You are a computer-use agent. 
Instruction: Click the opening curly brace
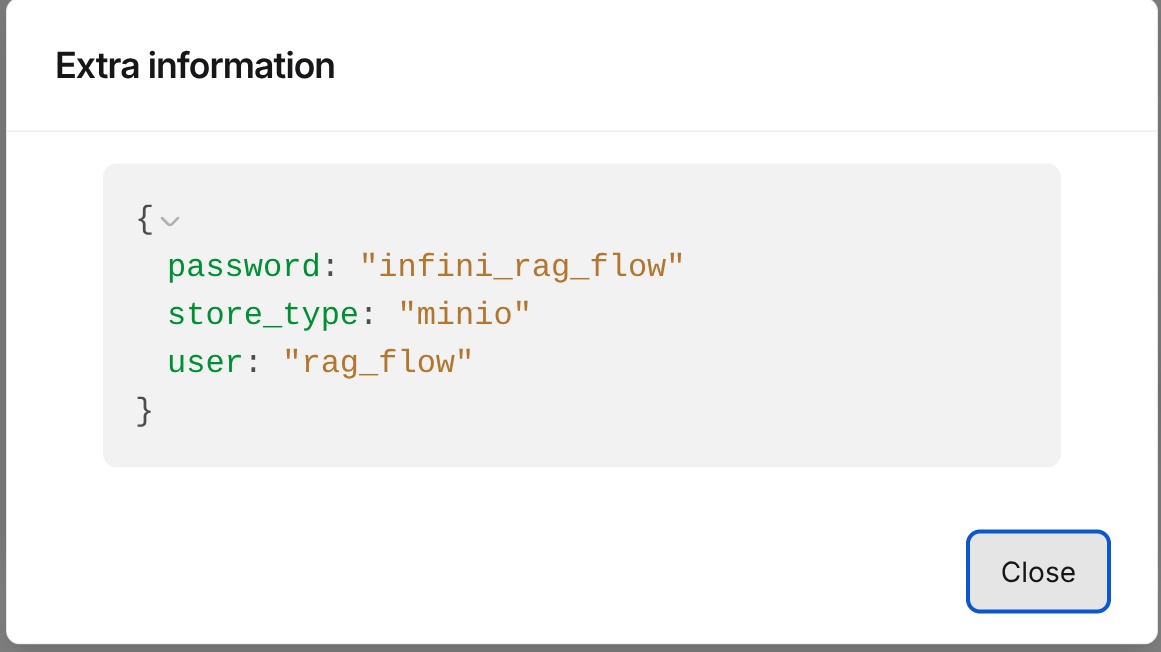tap(145, 220)
